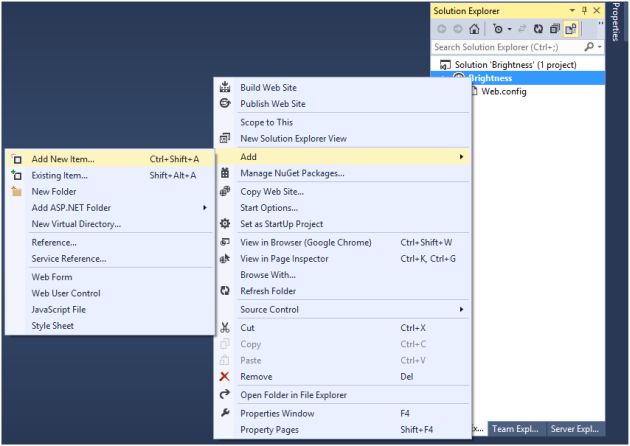The image size is (630, 446).
Task: Toggle auto-hide pin on Solution Explorer
Action: pos(585,10)
